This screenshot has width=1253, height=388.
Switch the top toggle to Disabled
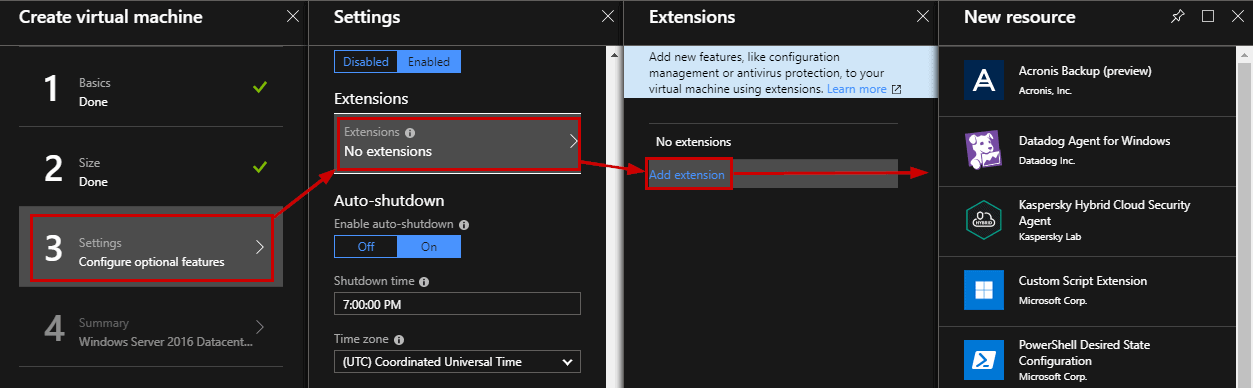365,62
